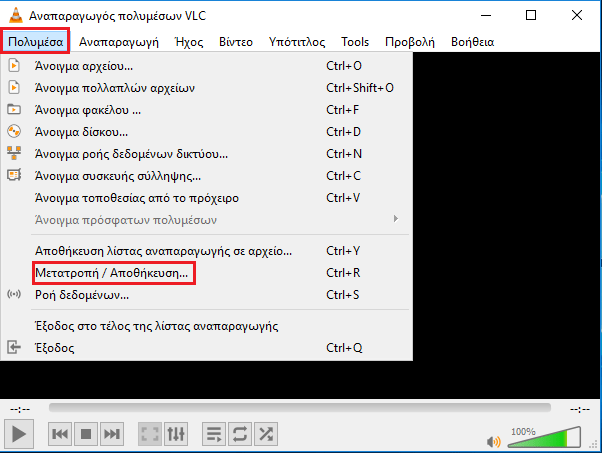Screen dimensions: 602x453
Task: Click the folder icon beside Άνοιγμα φακέλου
Action: 14,109
